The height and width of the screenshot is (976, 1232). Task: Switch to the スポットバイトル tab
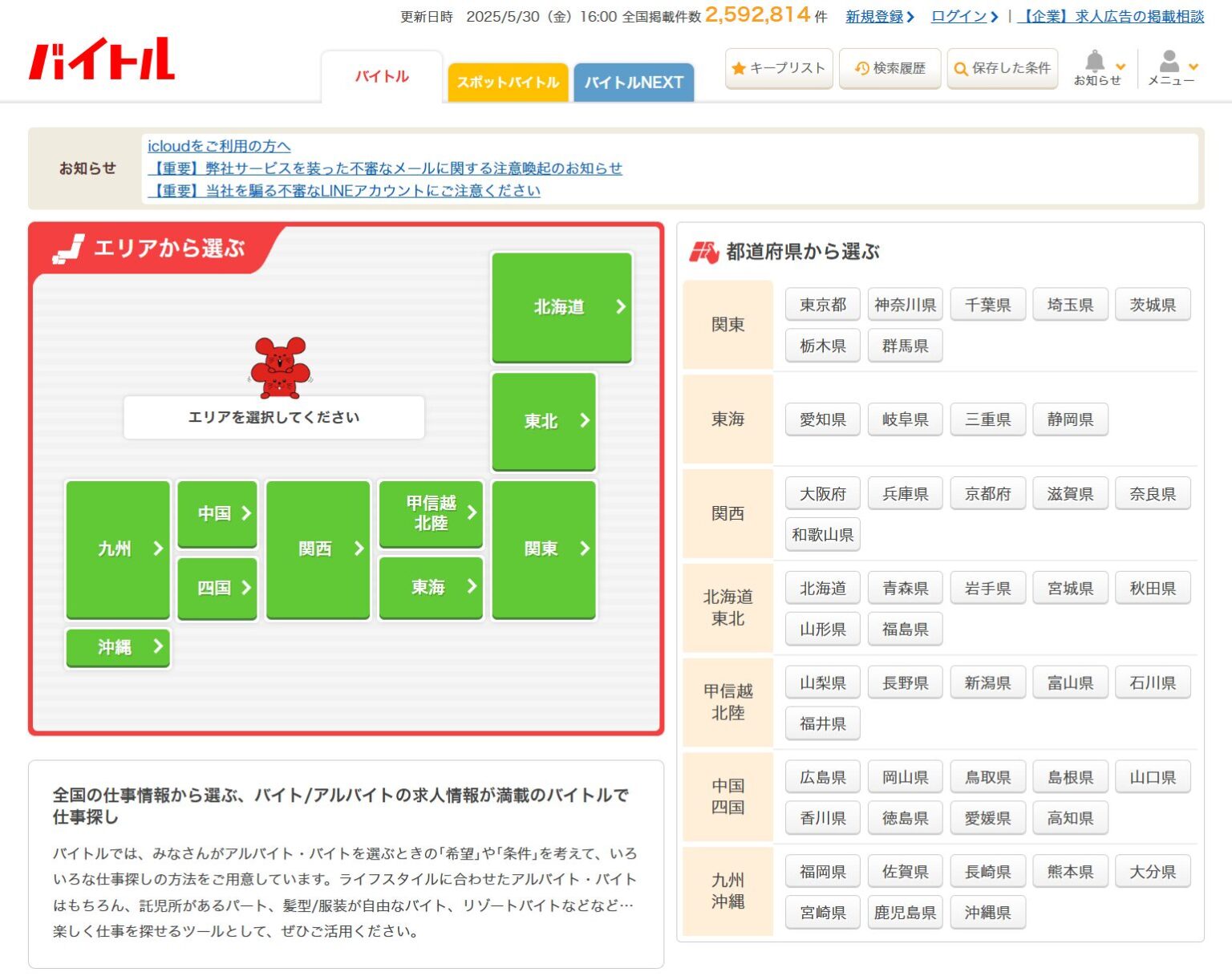[508, 81]
